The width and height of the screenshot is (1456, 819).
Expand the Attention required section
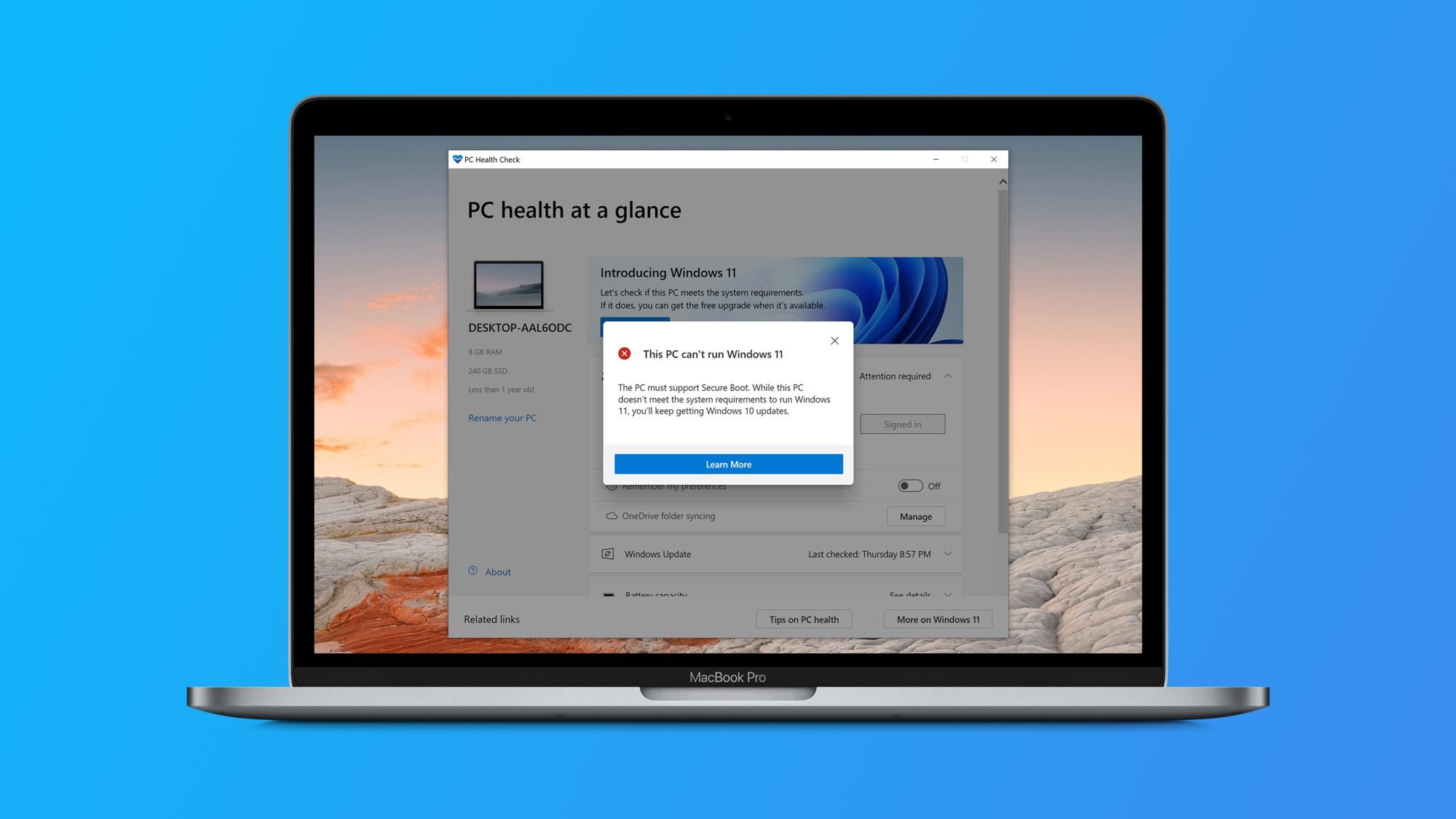(x=947, y=375)
